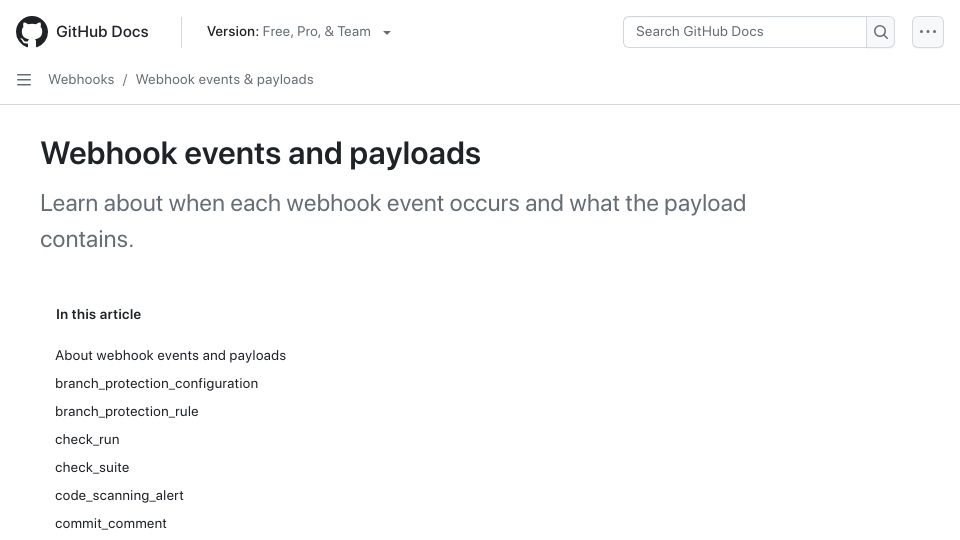Jump to code_scanning_alert section
960x540 pixels.
click(119, 496)
